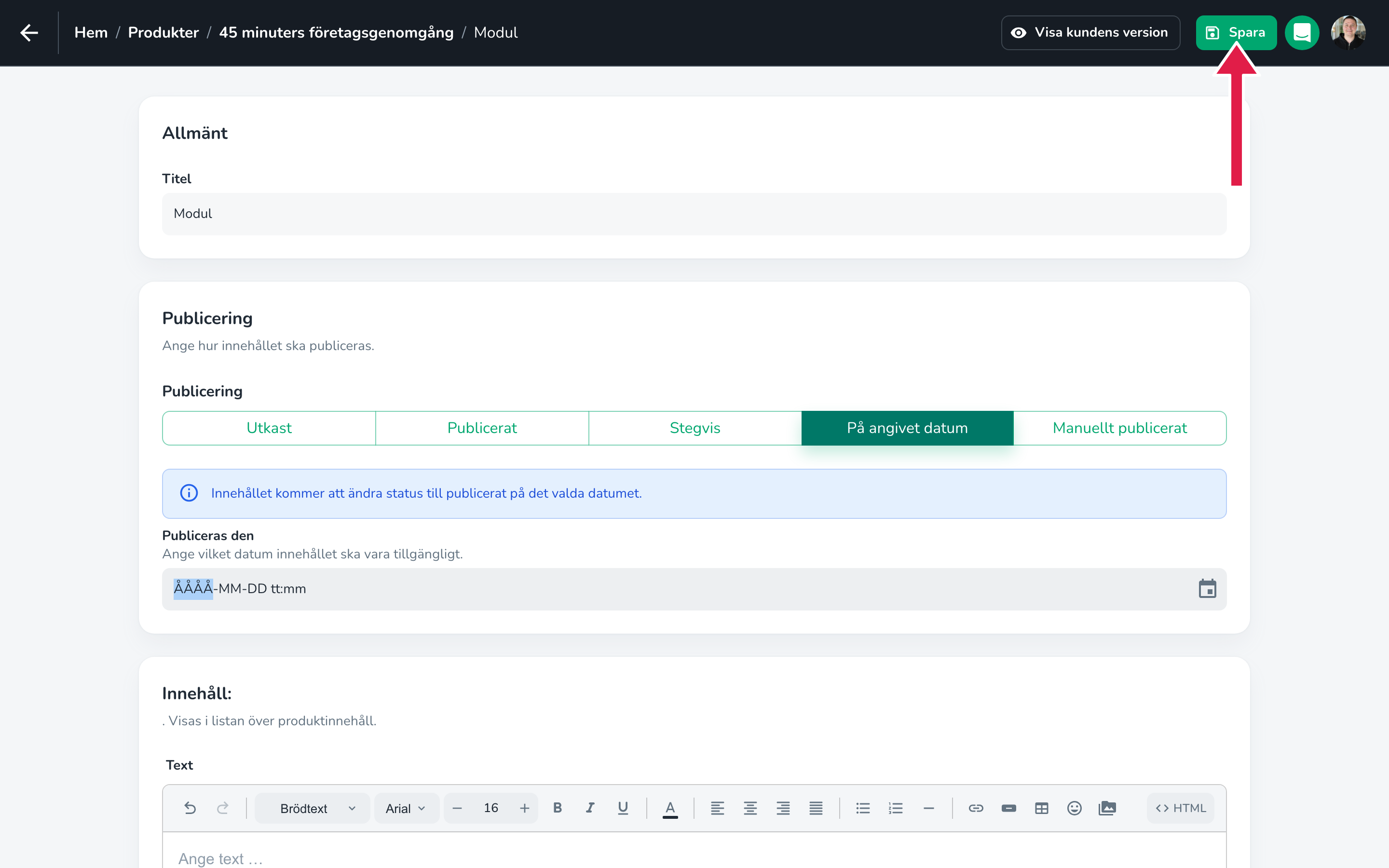Viewport: 1389px width, 868px height.
Task: Insert a horizontal divider line
Action: tap(929, 808)
